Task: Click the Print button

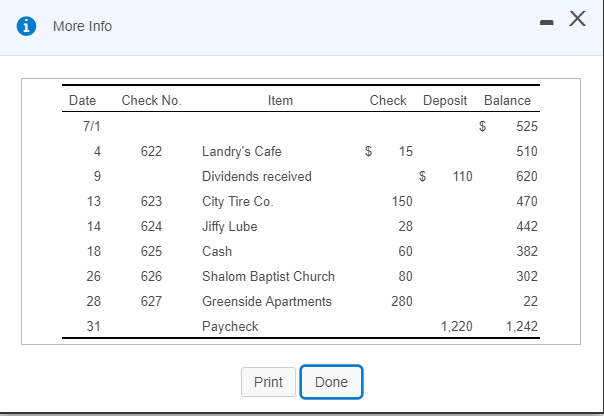Action: tap(268, 382)
